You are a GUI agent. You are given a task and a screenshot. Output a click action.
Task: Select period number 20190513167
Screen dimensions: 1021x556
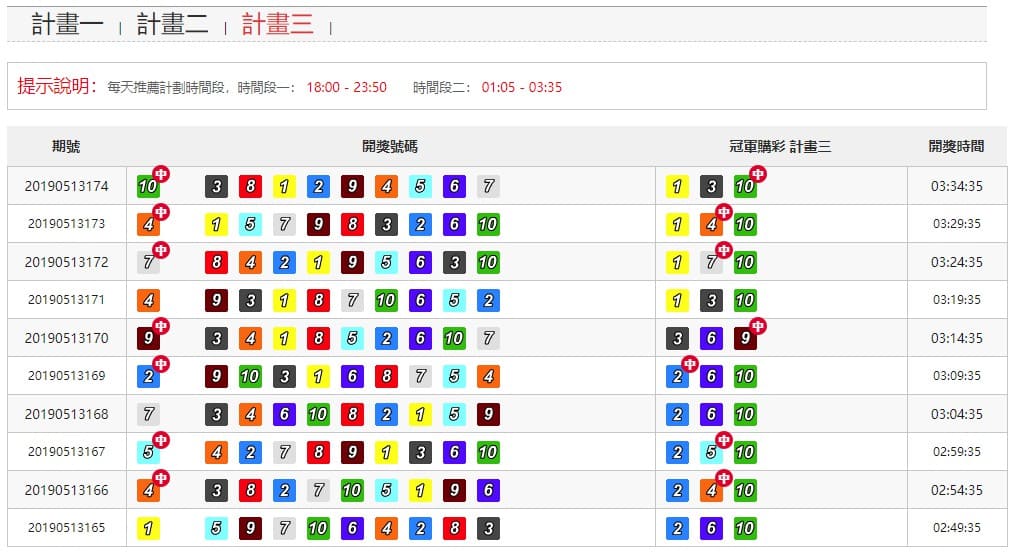(x=66, y=452)
